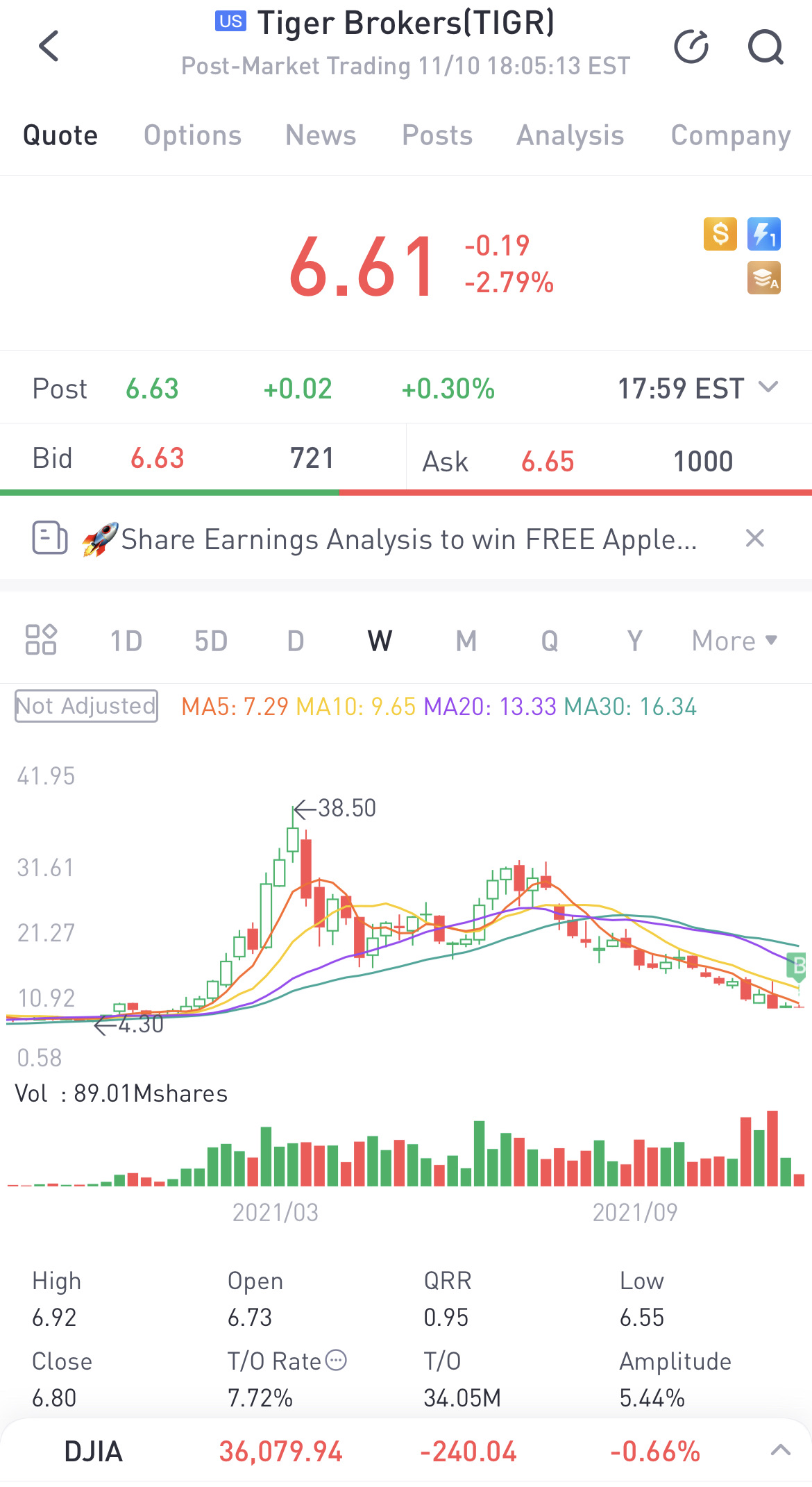Tap the 6.61 last price
812x1487 pixels.
[362, 267]
